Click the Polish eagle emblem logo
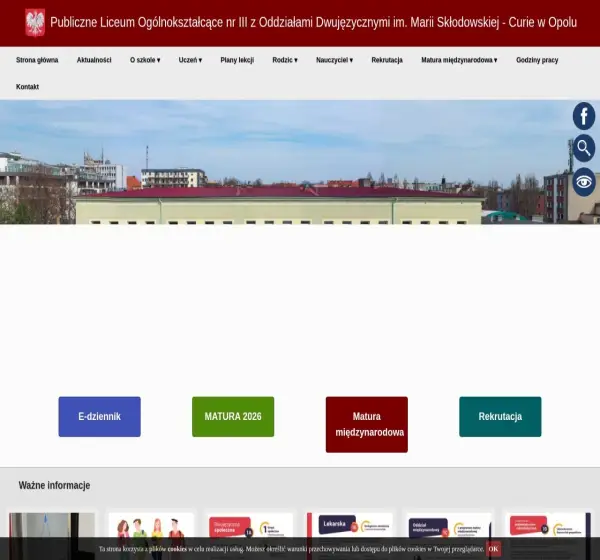Screen dimensions: 600x560 (35, 23)
